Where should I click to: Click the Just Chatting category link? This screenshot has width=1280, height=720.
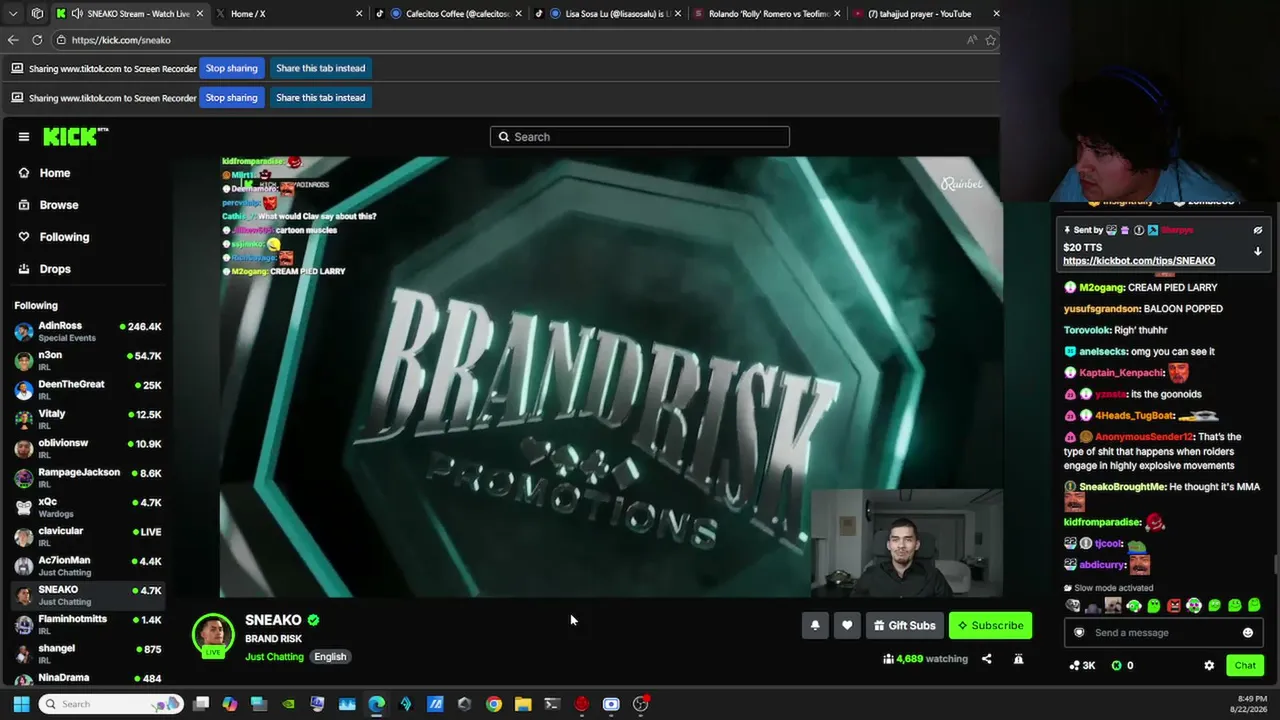click(x=274, y=657)
